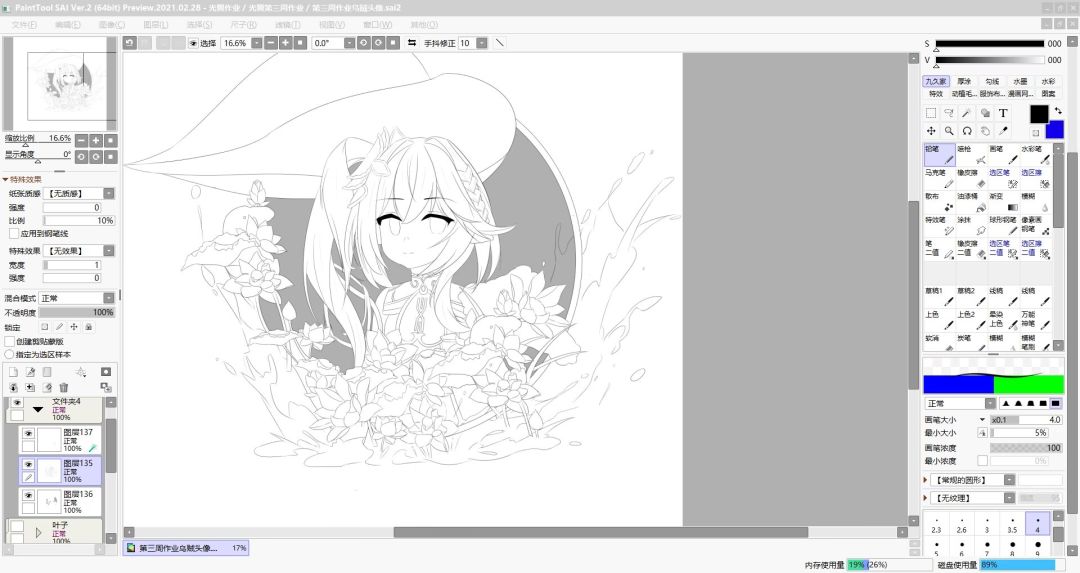This screenshot has width=1080, height=573.
Task: Open the 纸张质感 texture dropdown
Action: point(109,194)
